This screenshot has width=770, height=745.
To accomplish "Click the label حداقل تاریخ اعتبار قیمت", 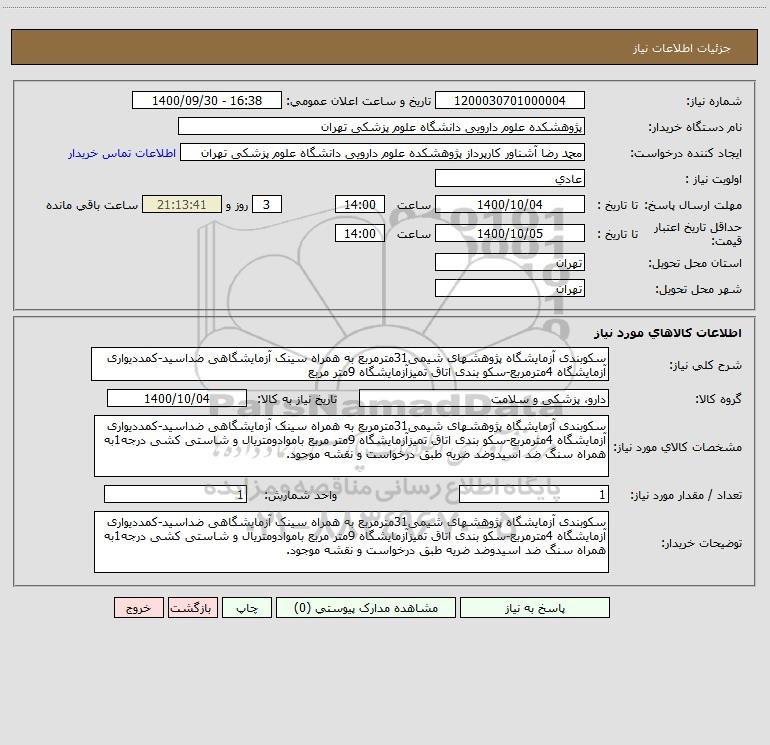I will click(x=698, y=234).
